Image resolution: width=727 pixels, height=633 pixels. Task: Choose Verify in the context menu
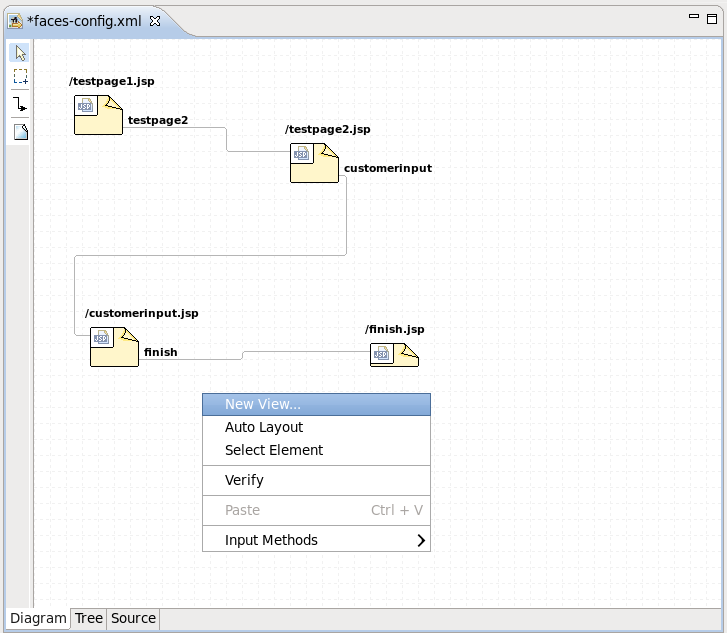click(x=244, y=480)
